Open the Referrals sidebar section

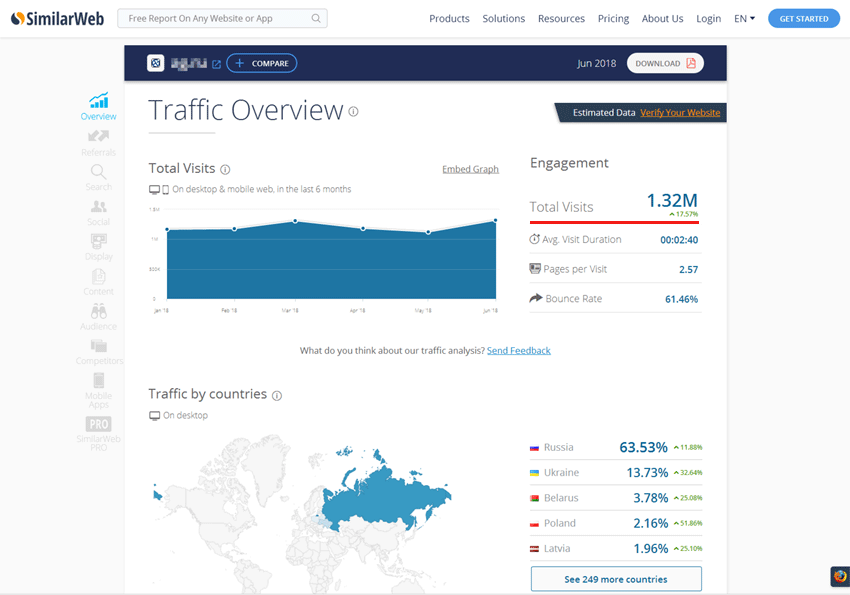tap(99, 143)
